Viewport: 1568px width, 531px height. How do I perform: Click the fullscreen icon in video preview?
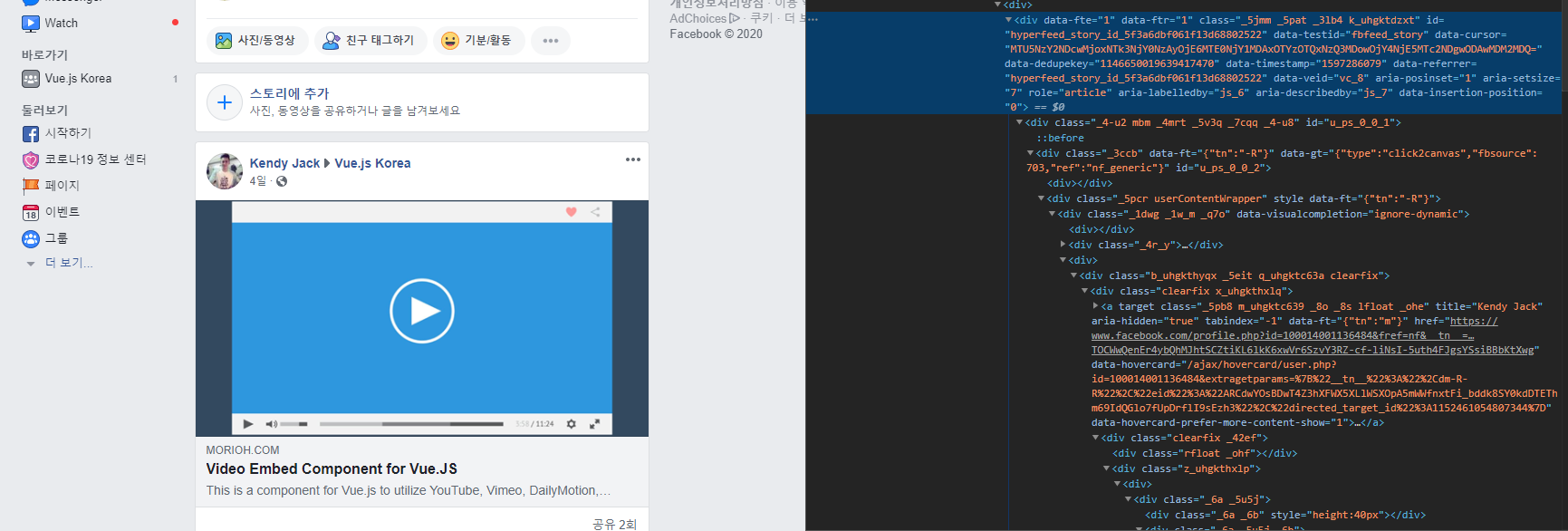coord(595,424)
